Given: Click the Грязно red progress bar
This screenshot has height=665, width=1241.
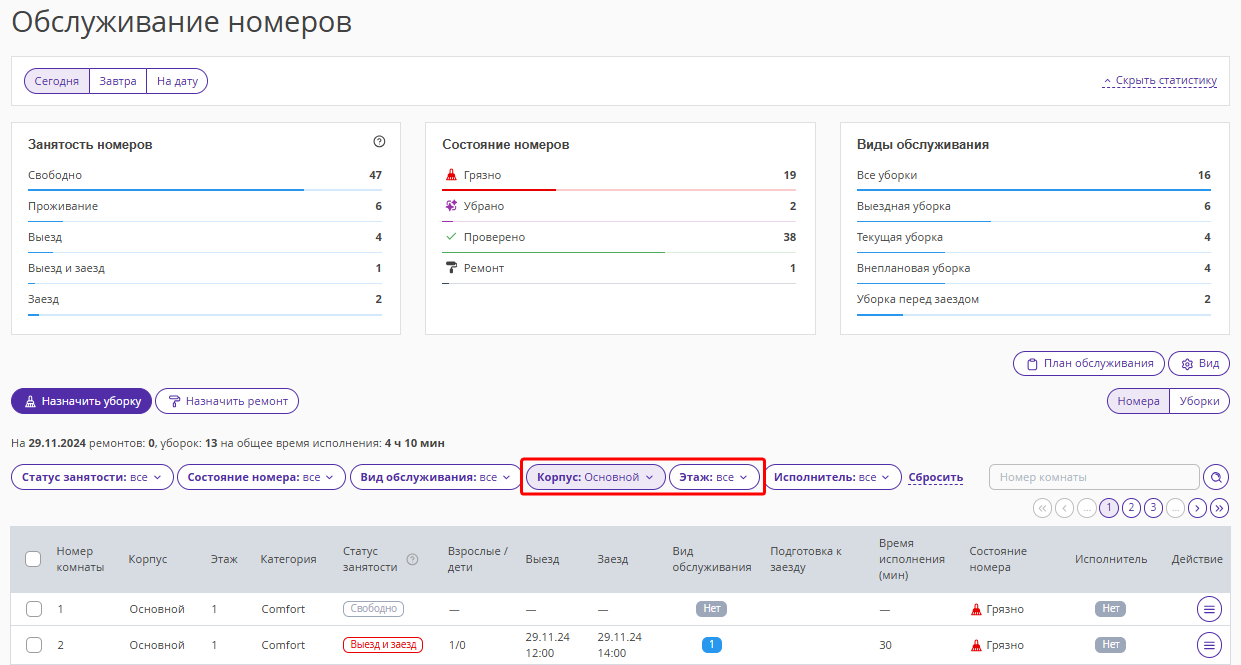Looking at the screenshot, I should (x=499, y=189).
